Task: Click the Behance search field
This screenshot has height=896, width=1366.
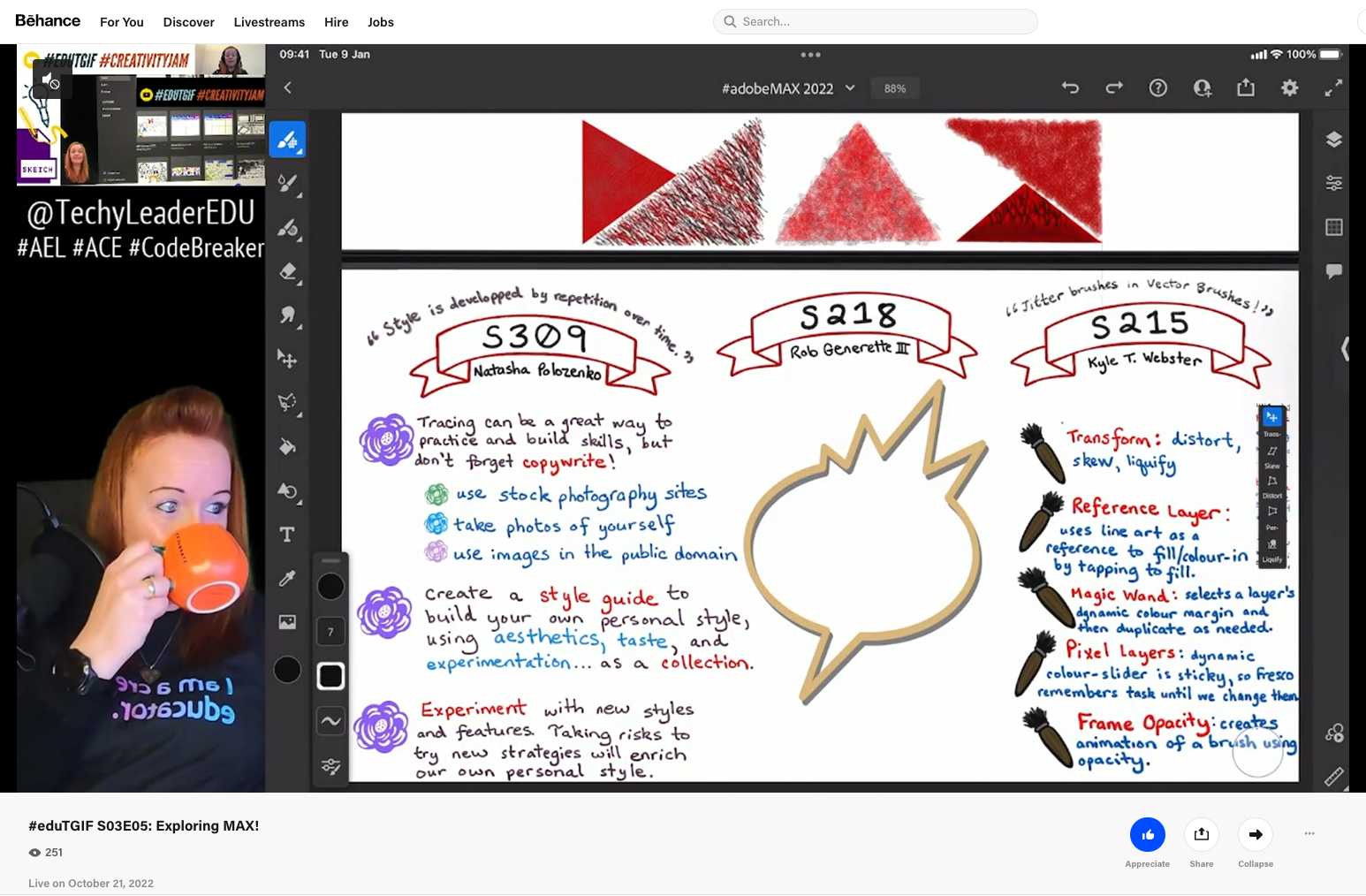Action: pos(876,21)
